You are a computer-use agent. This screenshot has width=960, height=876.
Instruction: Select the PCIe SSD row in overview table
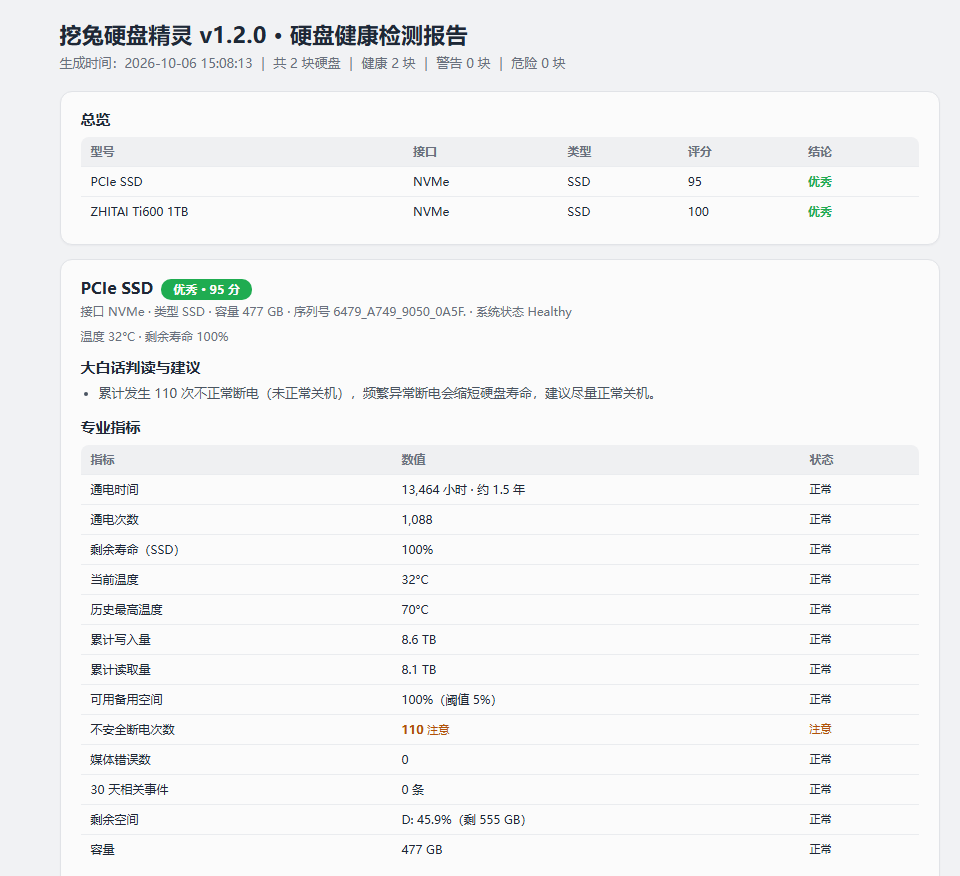point(500,182)
